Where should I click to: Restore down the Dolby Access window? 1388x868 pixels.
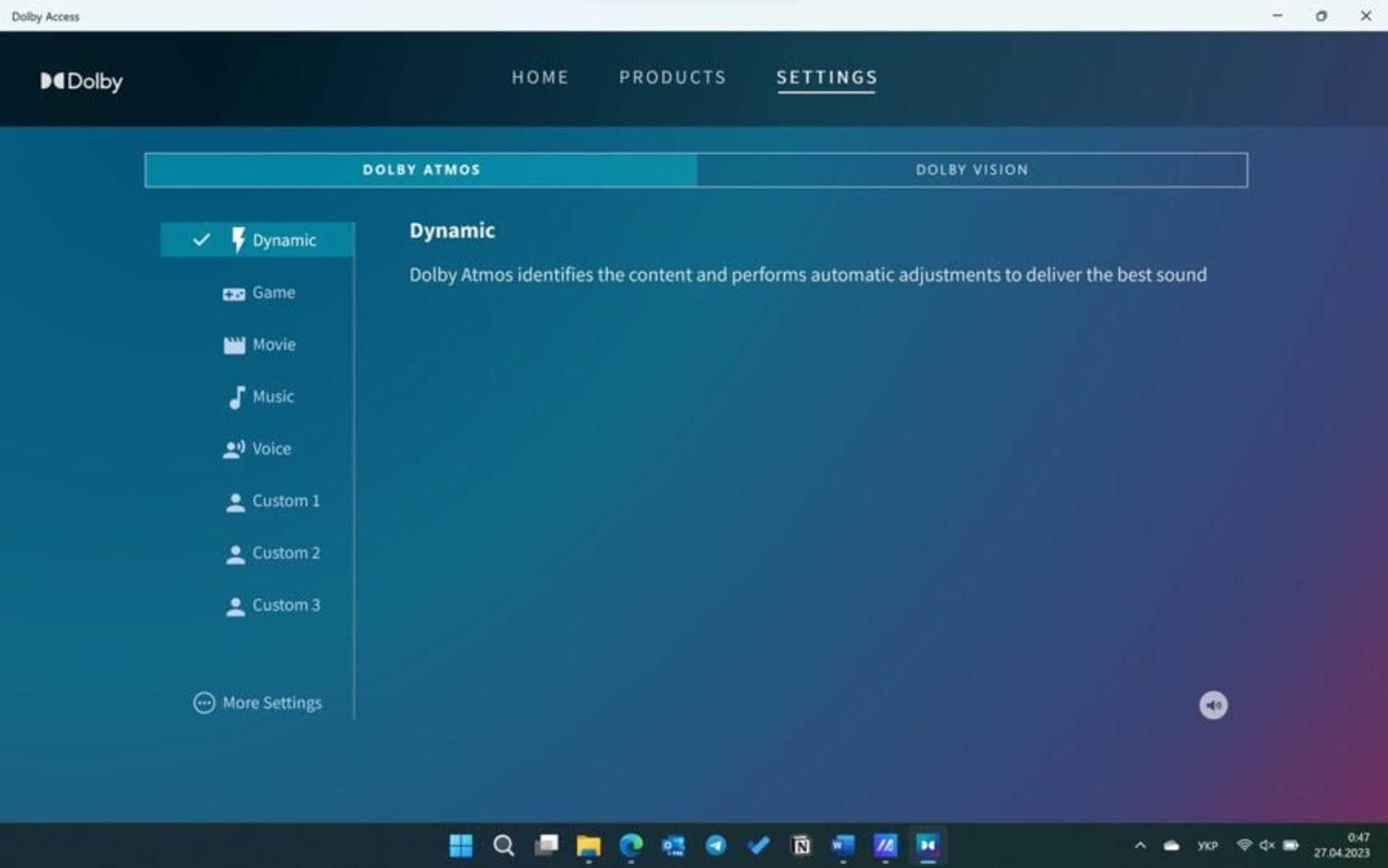pyautogui.click(x=1321, y=15)
